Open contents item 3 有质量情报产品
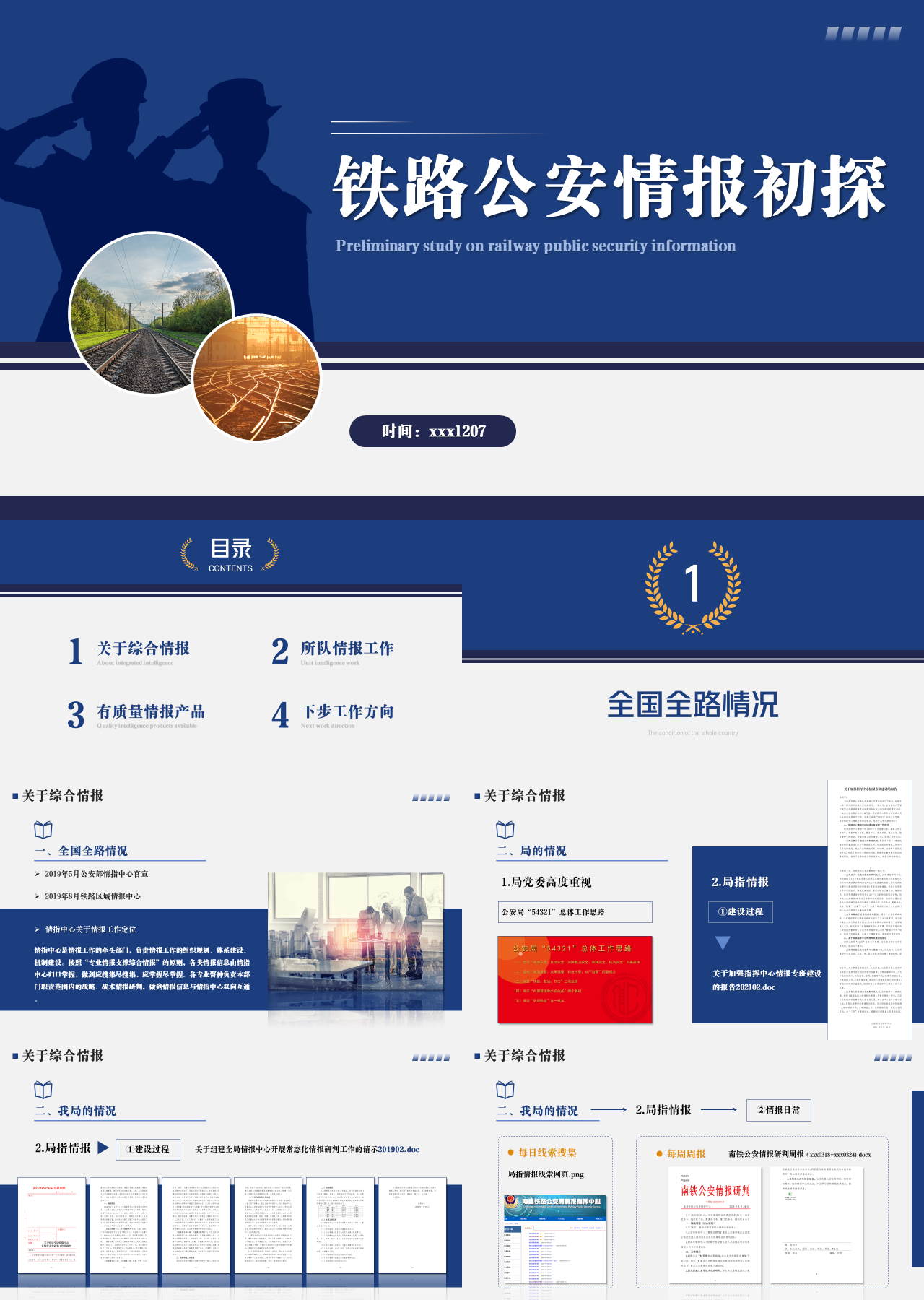This screenshot has width=924, height=1300. 137,715
